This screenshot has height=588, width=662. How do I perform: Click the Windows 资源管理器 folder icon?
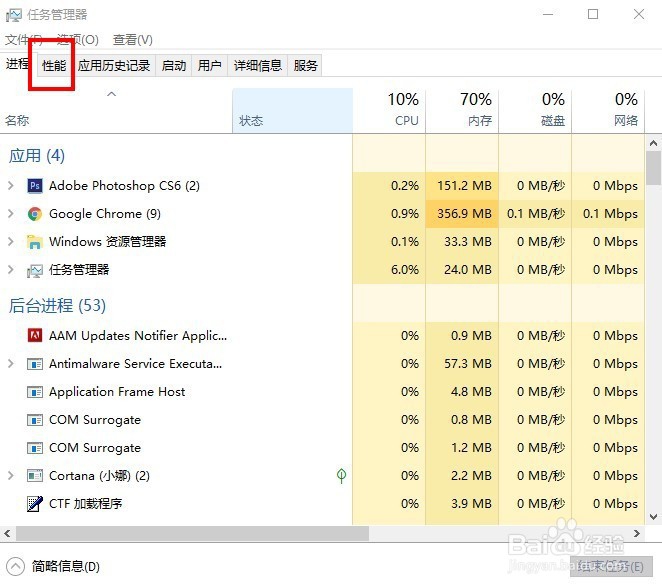35,242
